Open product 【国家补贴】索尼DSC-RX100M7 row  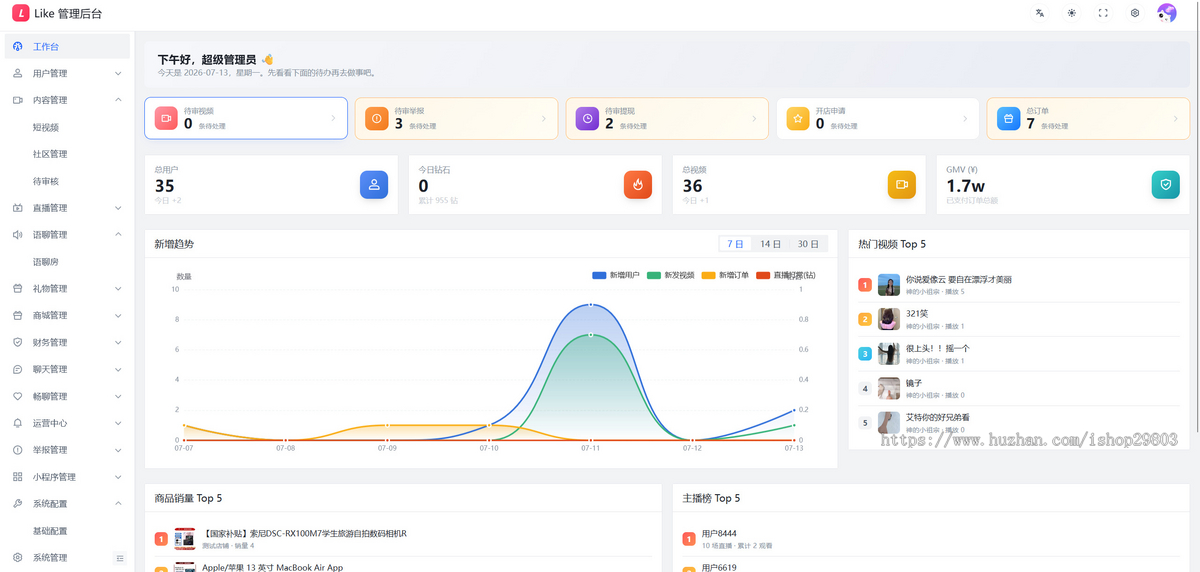tap(403, 539)
